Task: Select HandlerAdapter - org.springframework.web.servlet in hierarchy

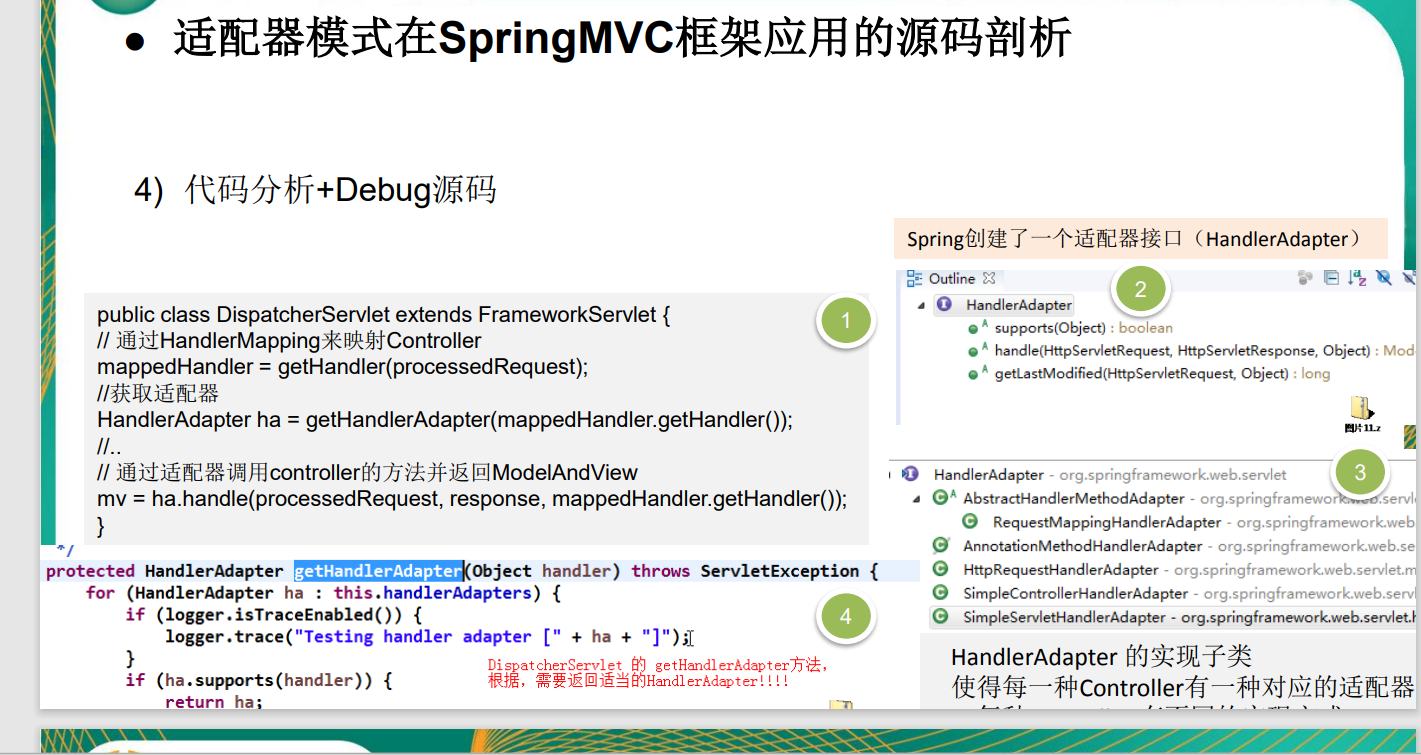Action: click(1110, 475)
